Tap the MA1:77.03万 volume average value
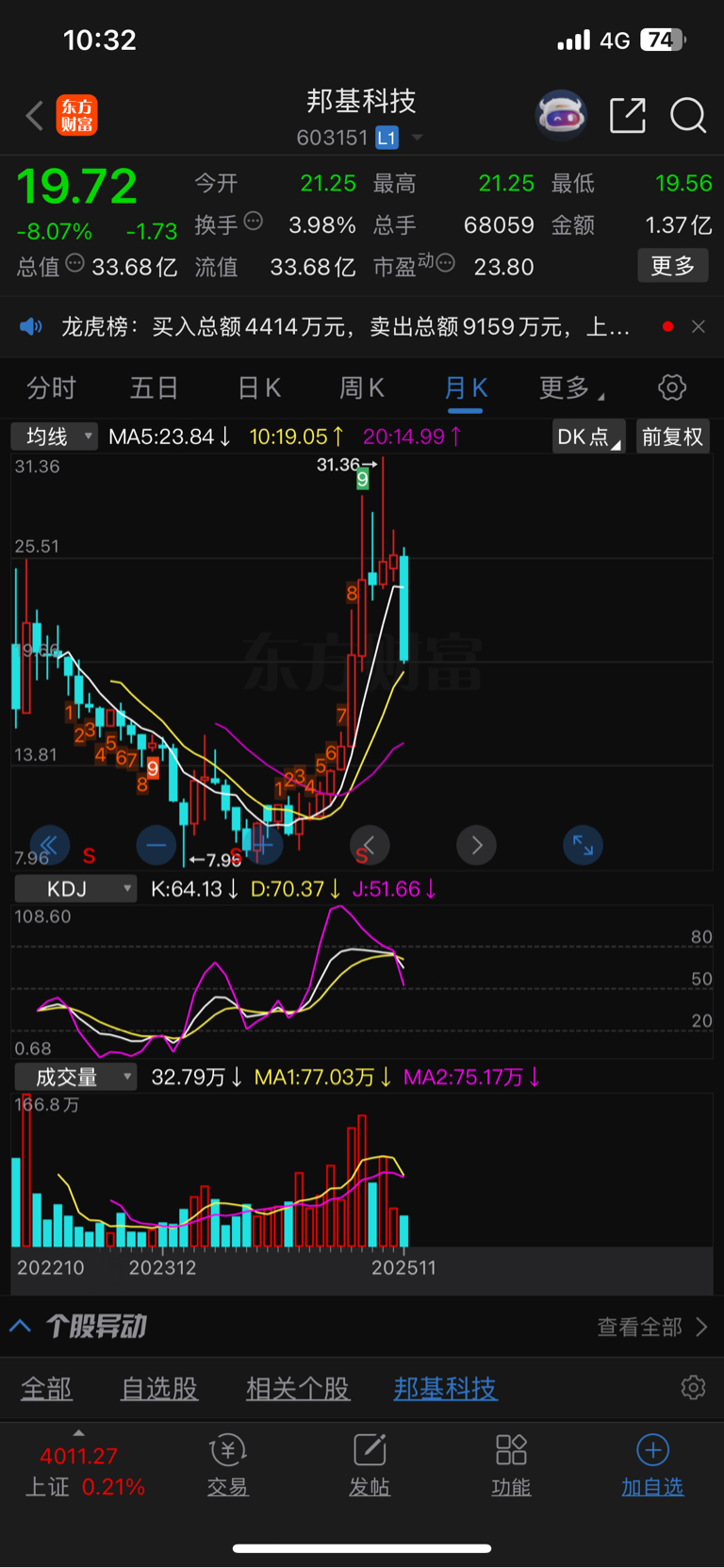724x1568 pixels. [323, 1077]
